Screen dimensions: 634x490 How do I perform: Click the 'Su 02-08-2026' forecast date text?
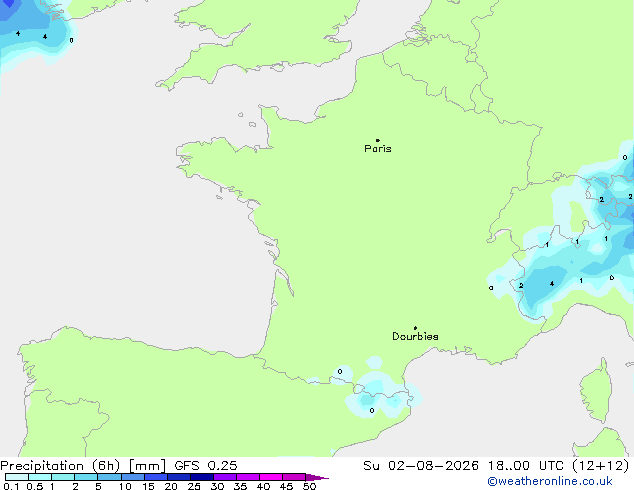pyautogui.click(x=421, y=466)
